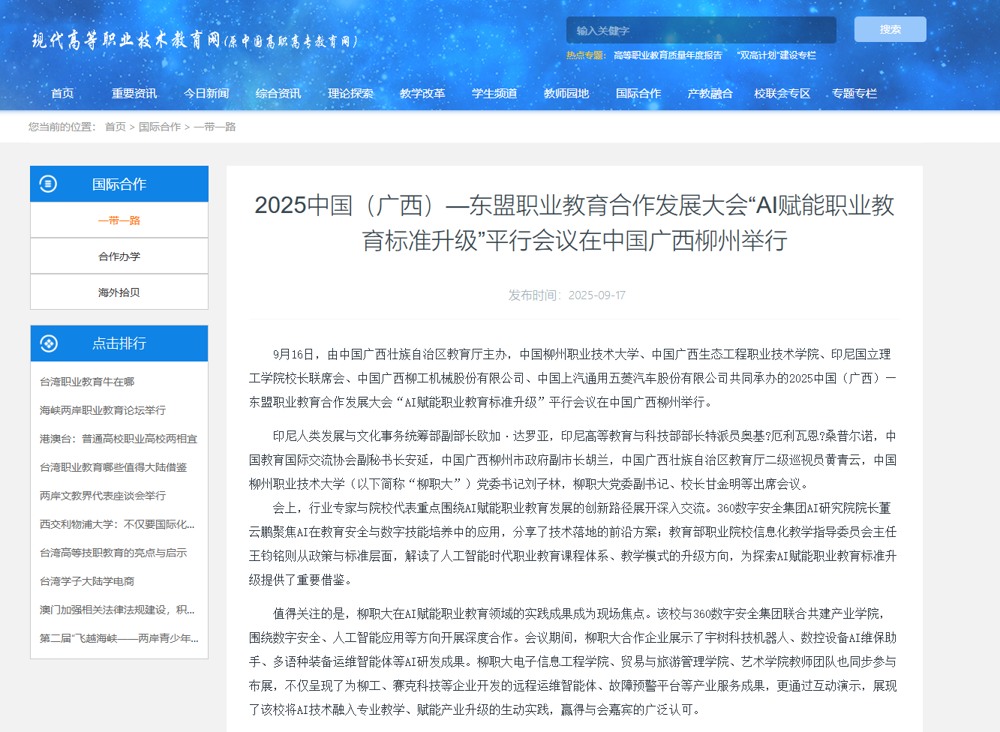
Task: Click the 点击排行 sidebar header icon
Action: 48,343
